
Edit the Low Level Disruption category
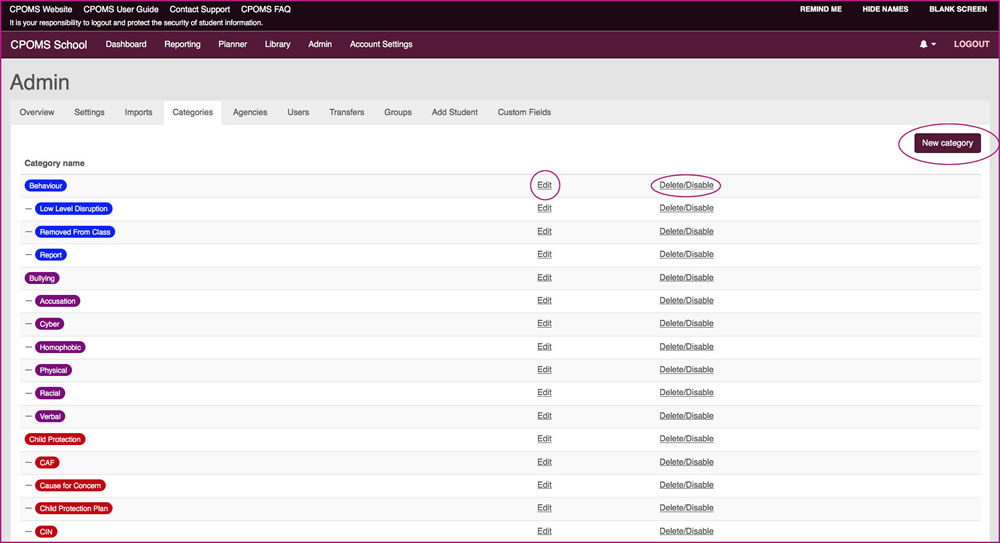(x=544, y=208)
